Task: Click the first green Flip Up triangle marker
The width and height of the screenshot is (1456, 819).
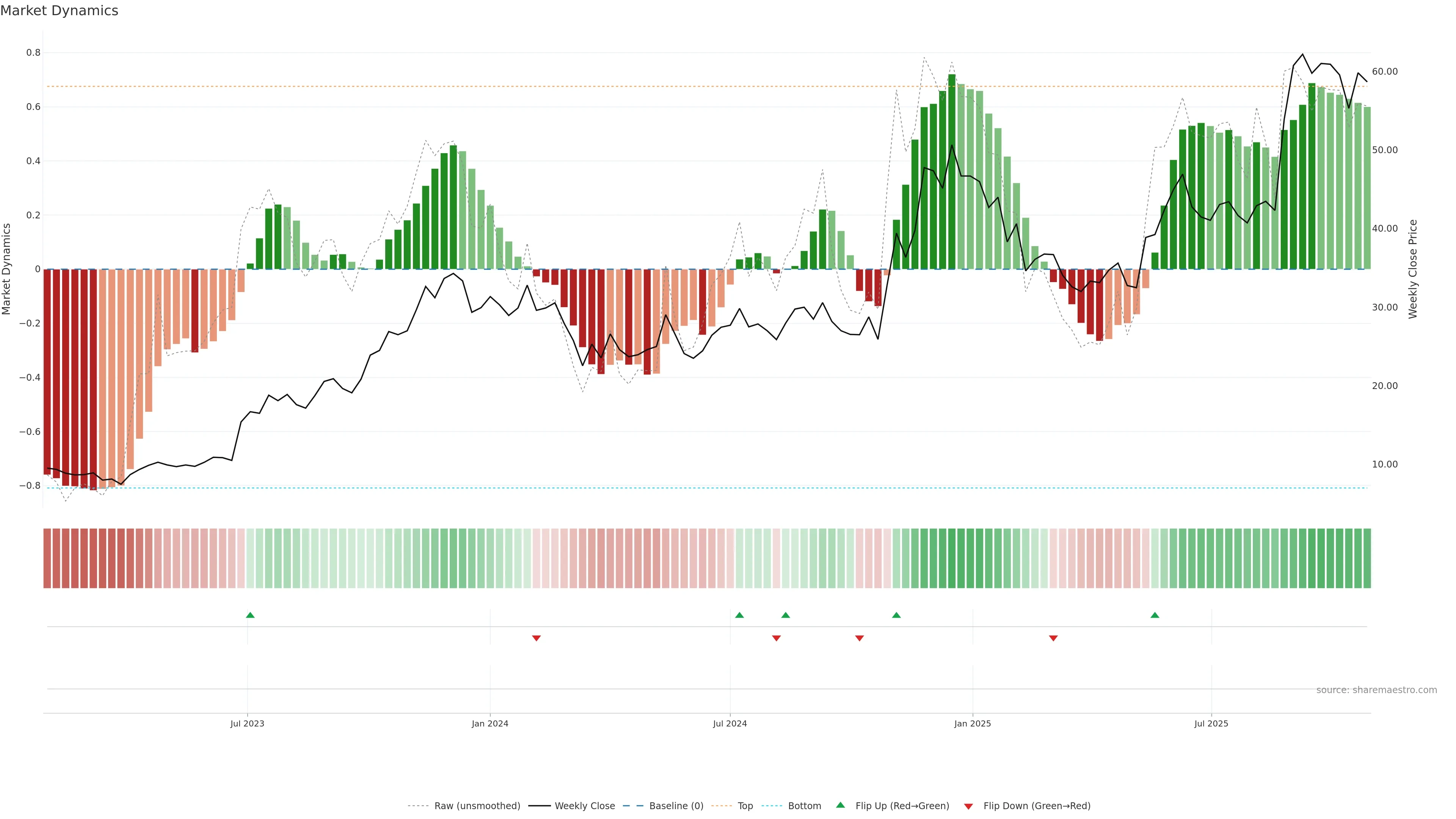Action: (250, 615)
